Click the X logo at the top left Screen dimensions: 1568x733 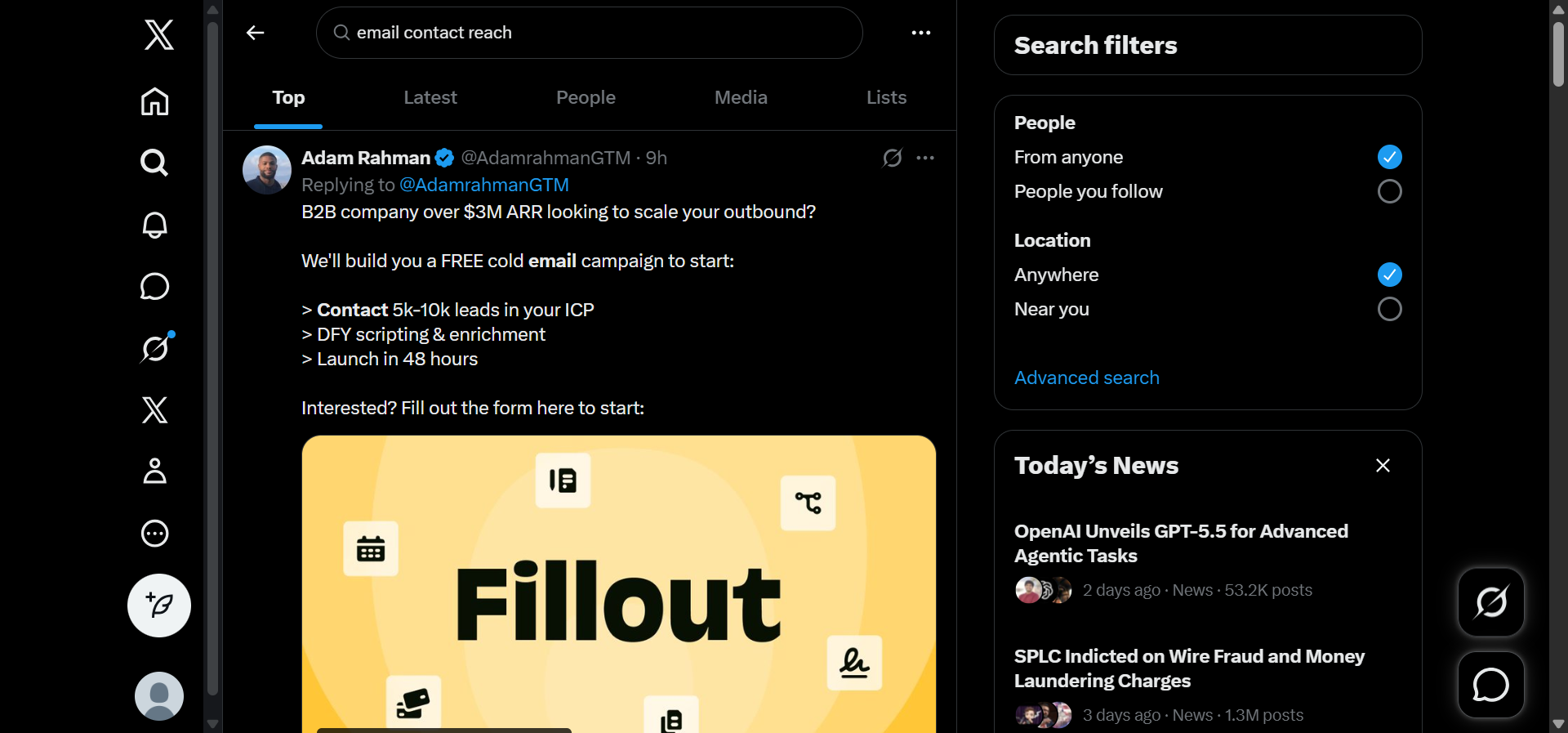point(158,35)
